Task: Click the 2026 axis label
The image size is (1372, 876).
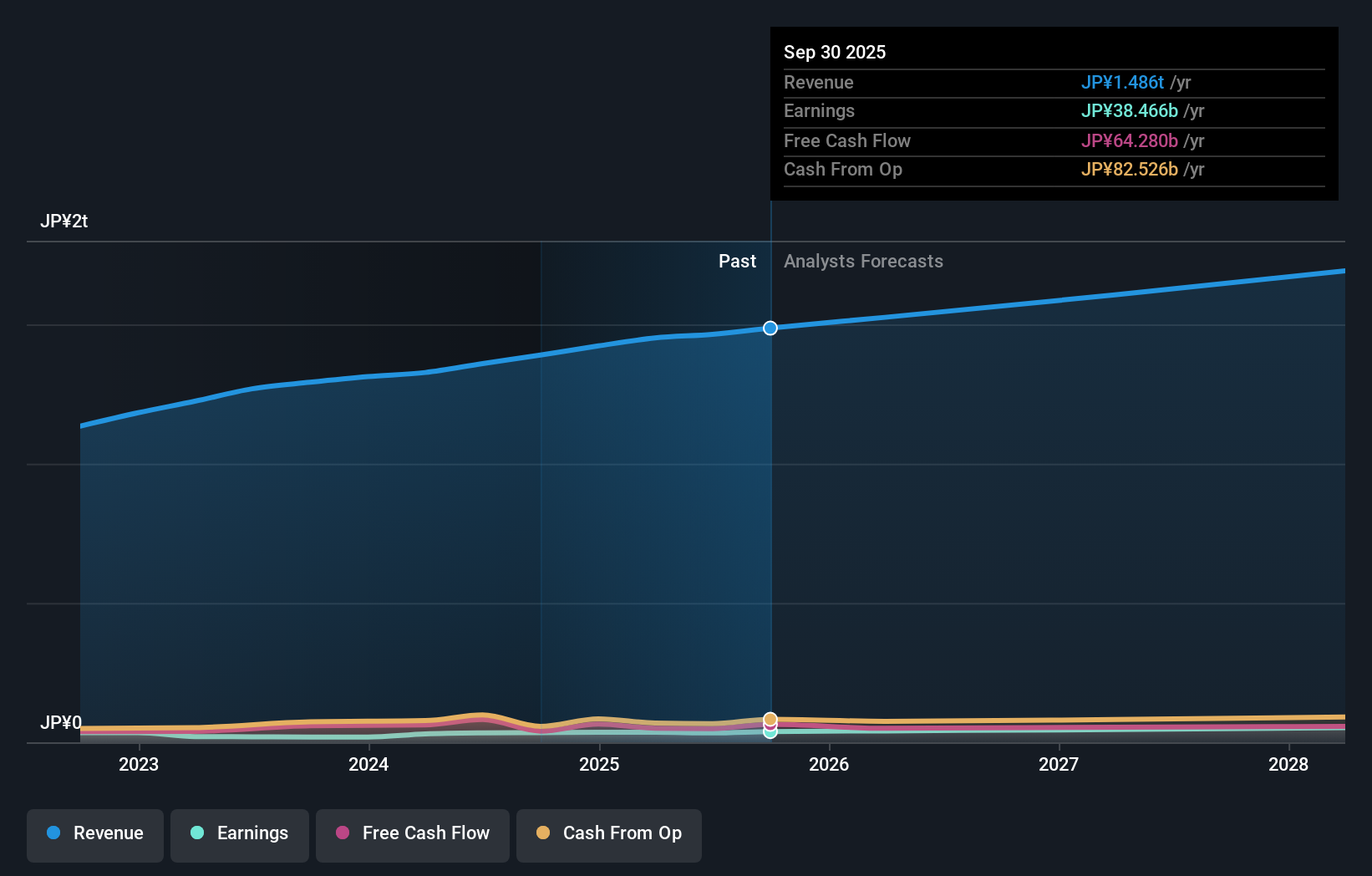Action: pyautogui.click(x=828, y=764)
